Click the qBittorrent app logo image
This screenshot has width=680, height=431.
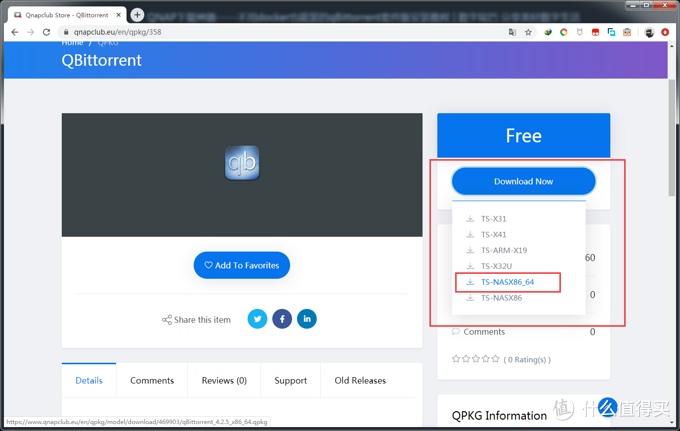coord(242,163)
